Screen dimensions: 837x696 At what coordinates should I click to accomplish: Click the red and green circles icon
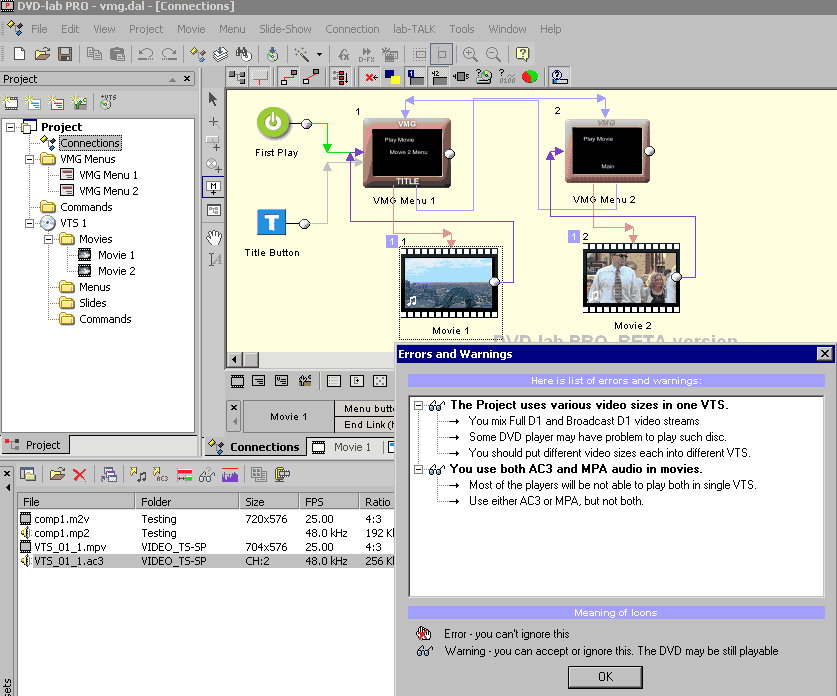[x=530, y=77]
